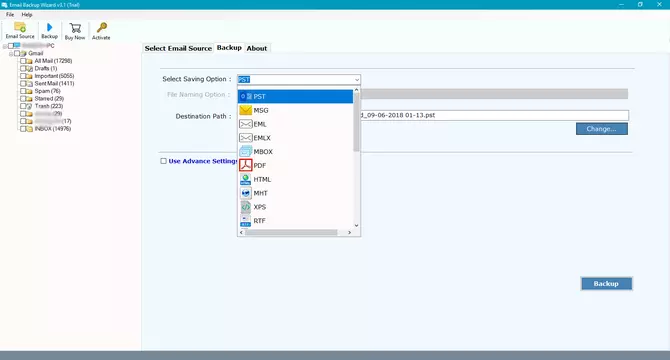Click the Important (5055) folder label
The height and width of the screenshot is (360, 670).
click(54, 76)
